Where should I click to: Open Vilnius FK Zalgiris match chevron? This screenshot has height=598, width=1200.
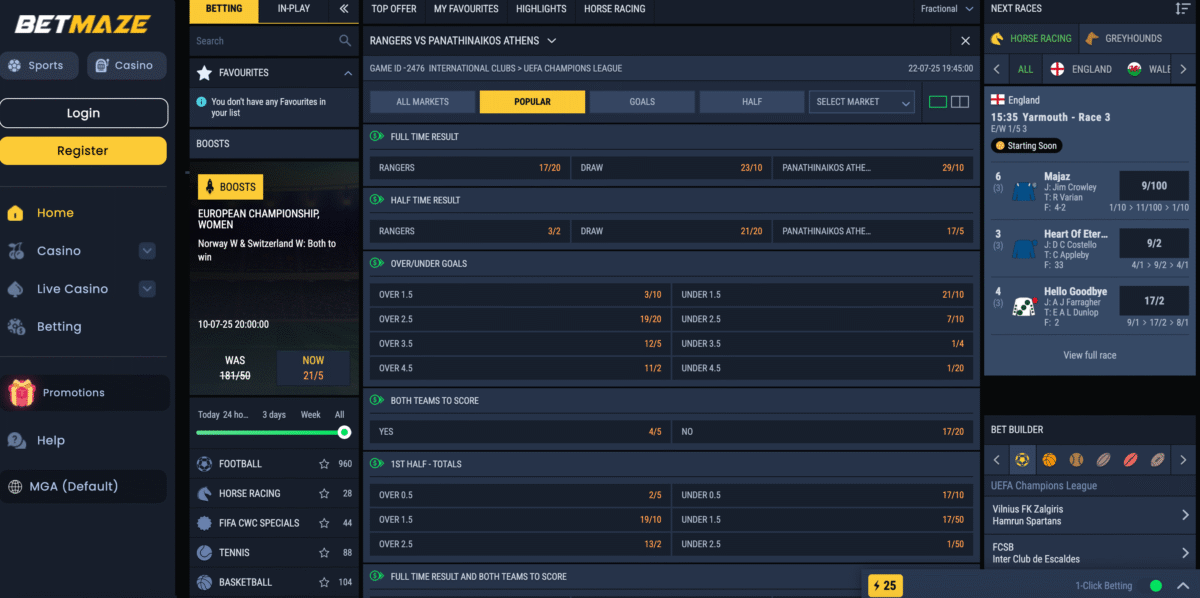1186,515
